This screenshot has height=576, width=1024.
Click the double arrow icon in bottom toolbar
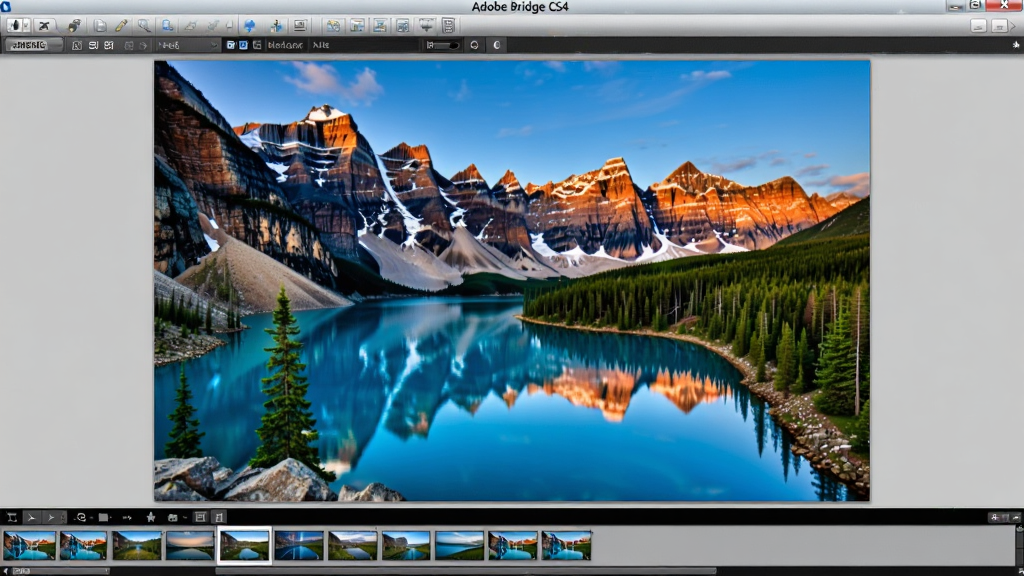[127, 517]
